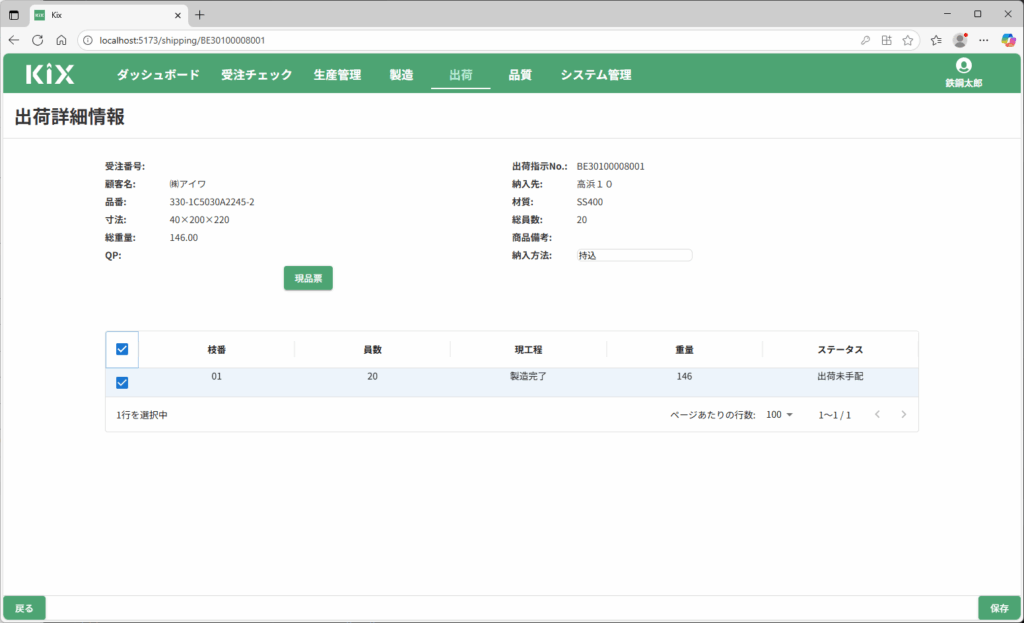Refresh the page with the browser reload icon
Image resolution: width=1024 pixels, height=623 pixels.
37,40
